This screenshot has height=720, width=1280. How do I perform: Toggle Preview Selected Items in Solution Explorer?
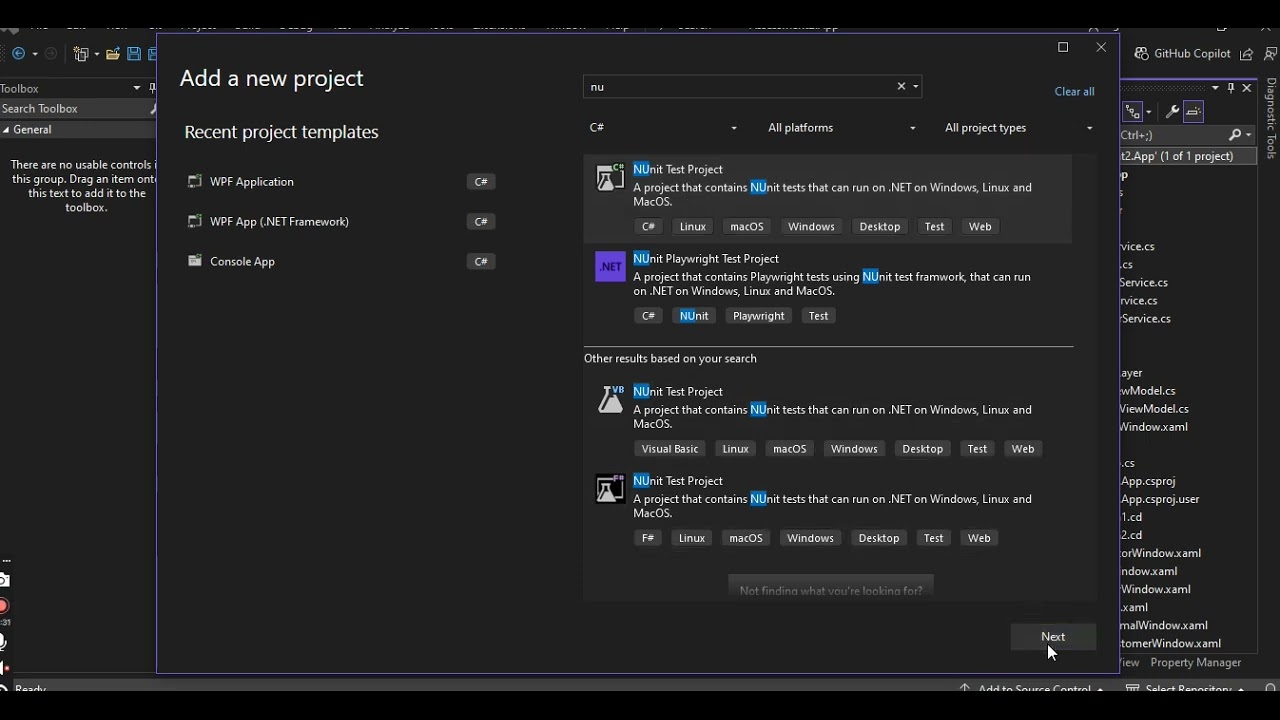1193,112
